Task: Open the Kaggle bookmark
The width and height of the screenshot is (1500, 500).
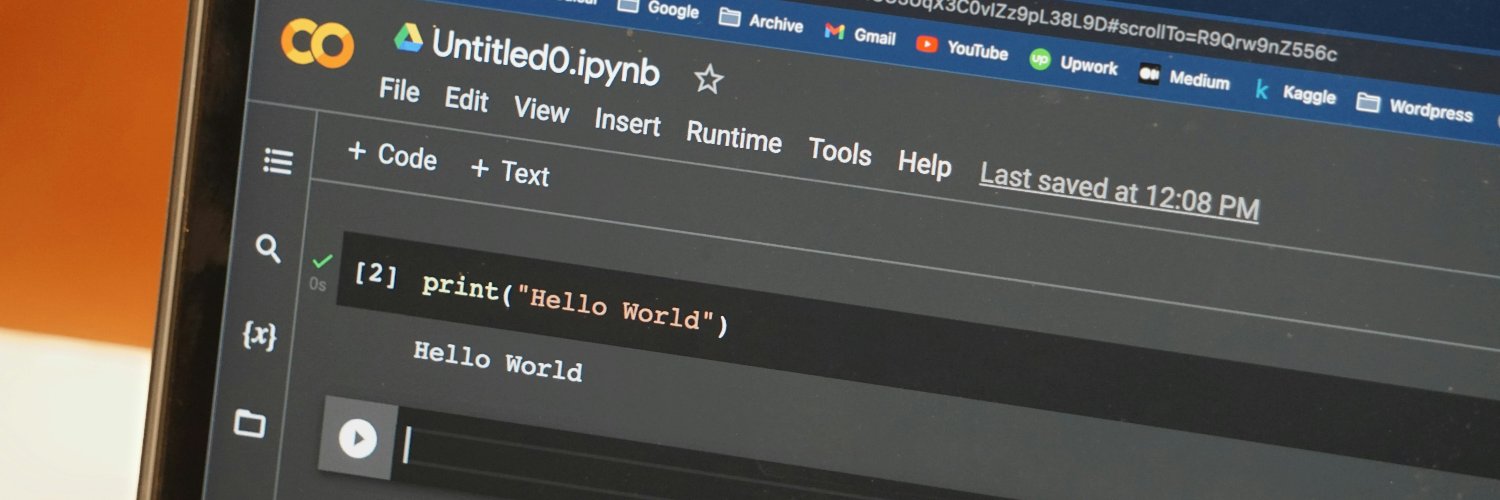Action: 1295,93
